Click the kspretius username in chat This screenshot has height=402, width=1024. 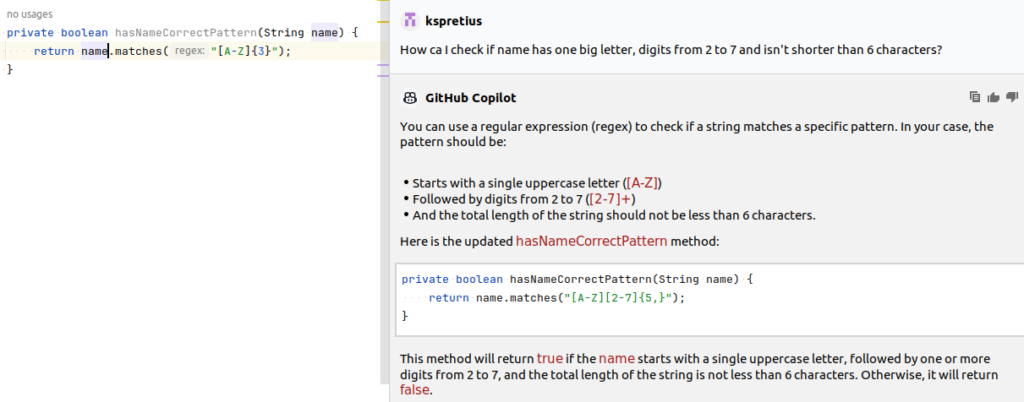click(x=454, y=21)
